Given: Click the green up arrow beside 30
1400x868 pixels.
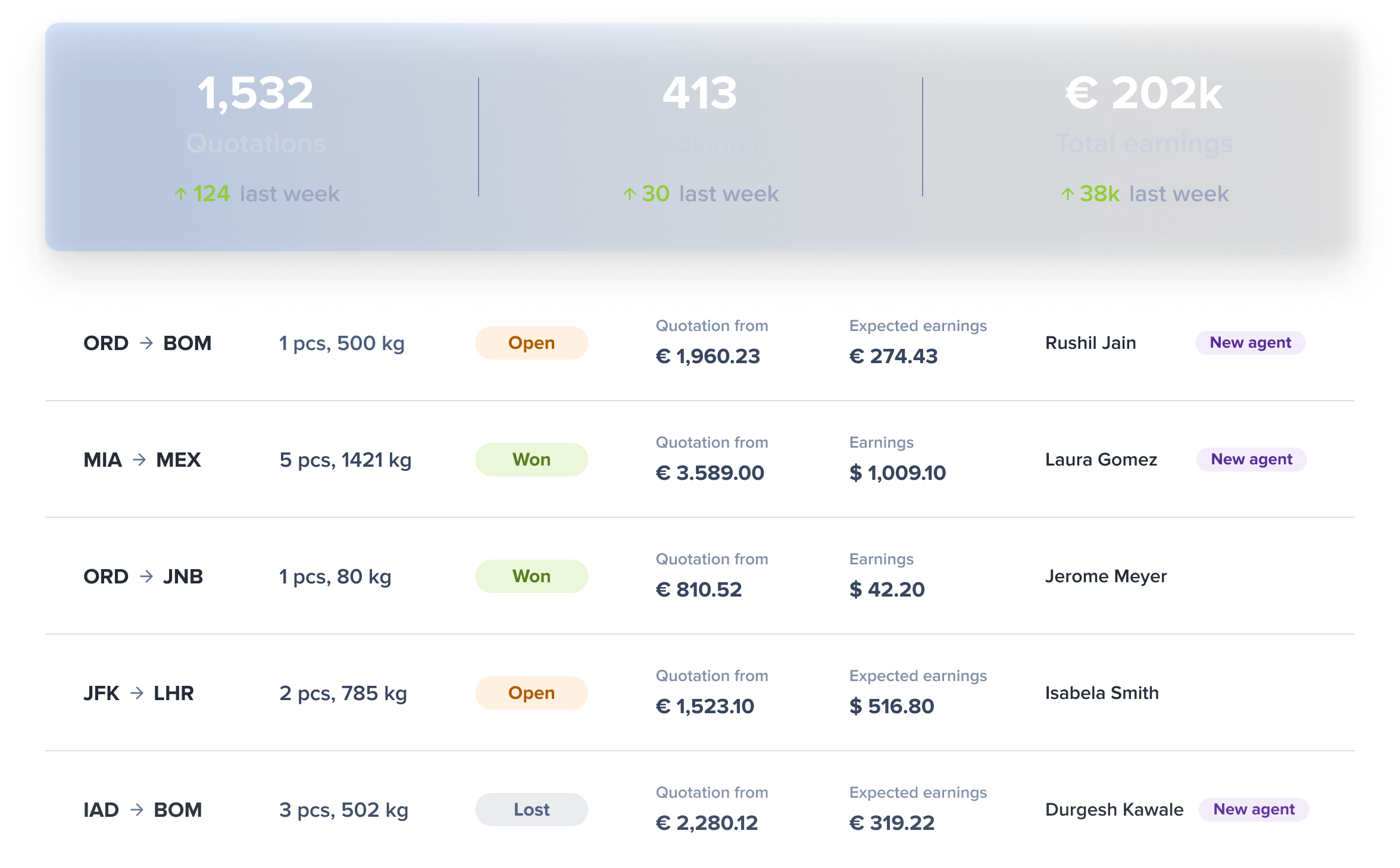Looking at the screenshot, I should 630,193.
